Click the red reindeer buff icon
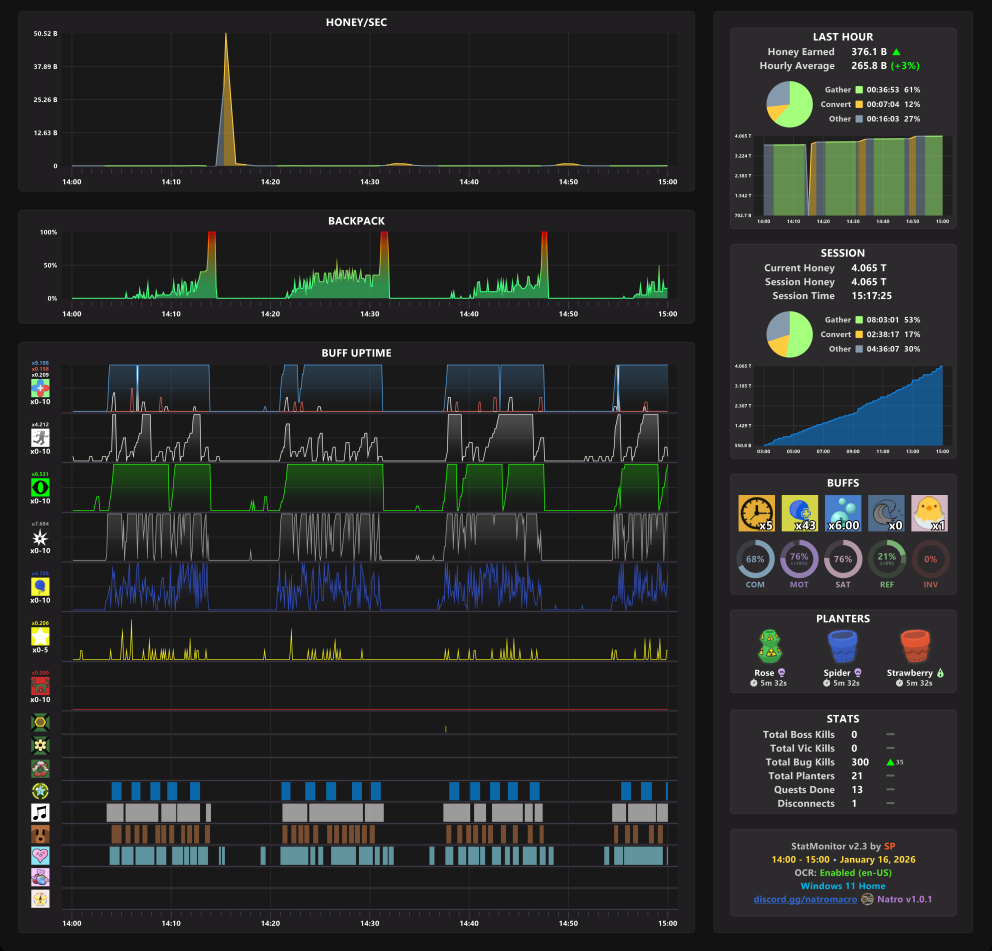 [40, 686]
